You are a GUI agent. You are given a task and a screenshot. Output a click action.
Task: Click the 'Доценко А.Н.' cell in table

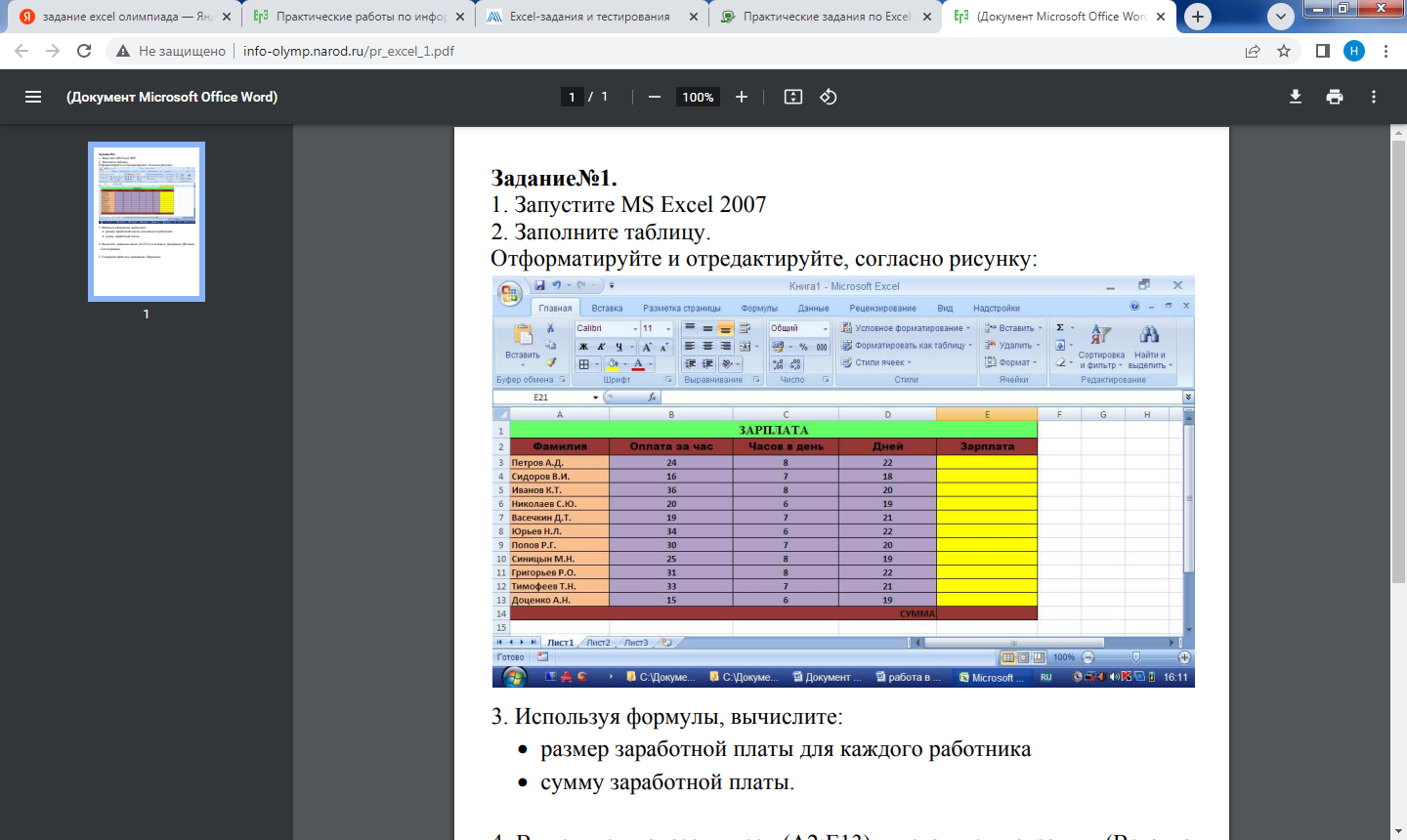point(559,600)
